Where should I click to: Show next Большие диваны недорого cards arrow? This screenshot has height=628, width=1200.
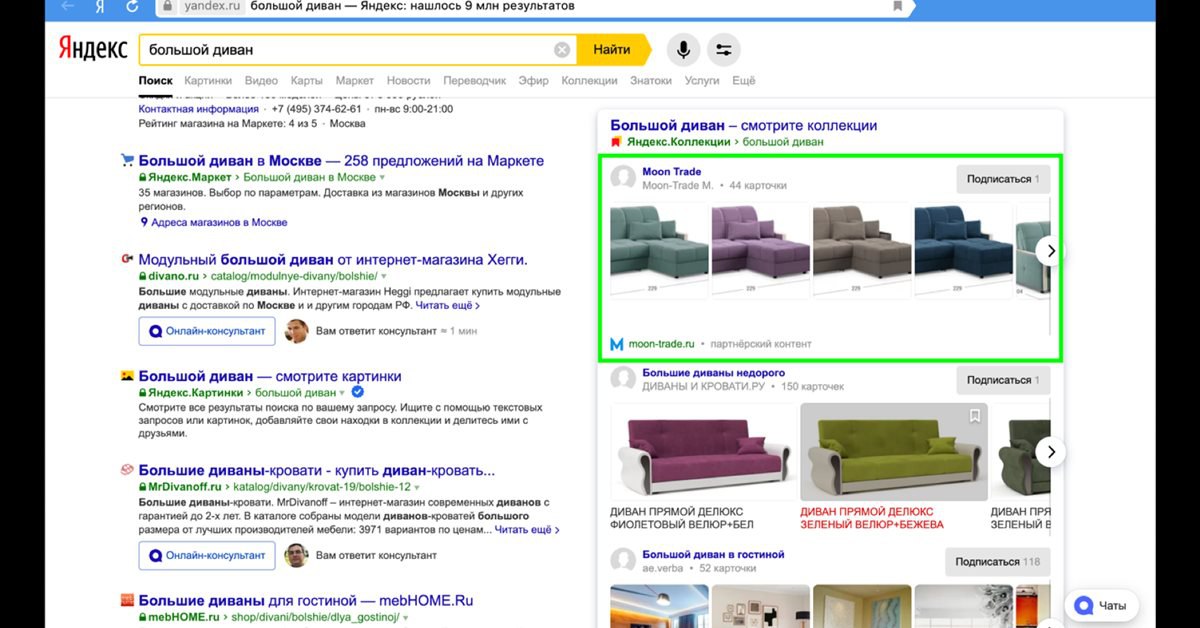pyautogui.click(x=1049, y=452)
